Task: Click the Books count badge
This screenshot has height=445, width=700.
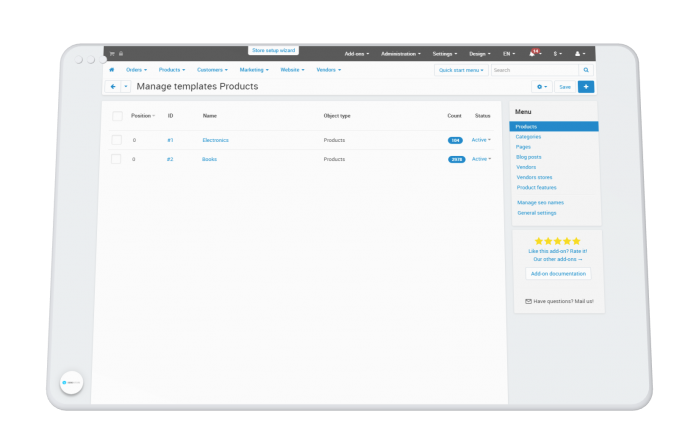Action: coord(457,159)
